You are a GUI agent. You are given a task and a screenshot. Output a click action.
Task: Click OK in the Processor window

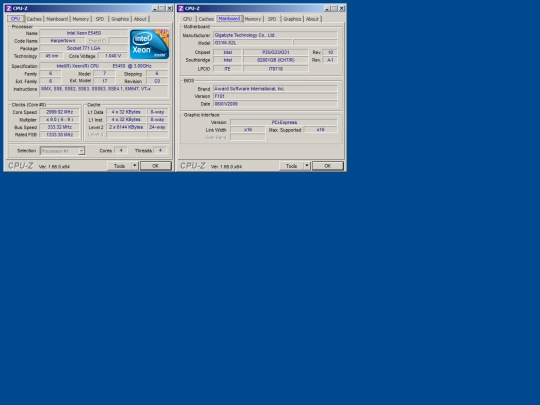tap(156, 166)
